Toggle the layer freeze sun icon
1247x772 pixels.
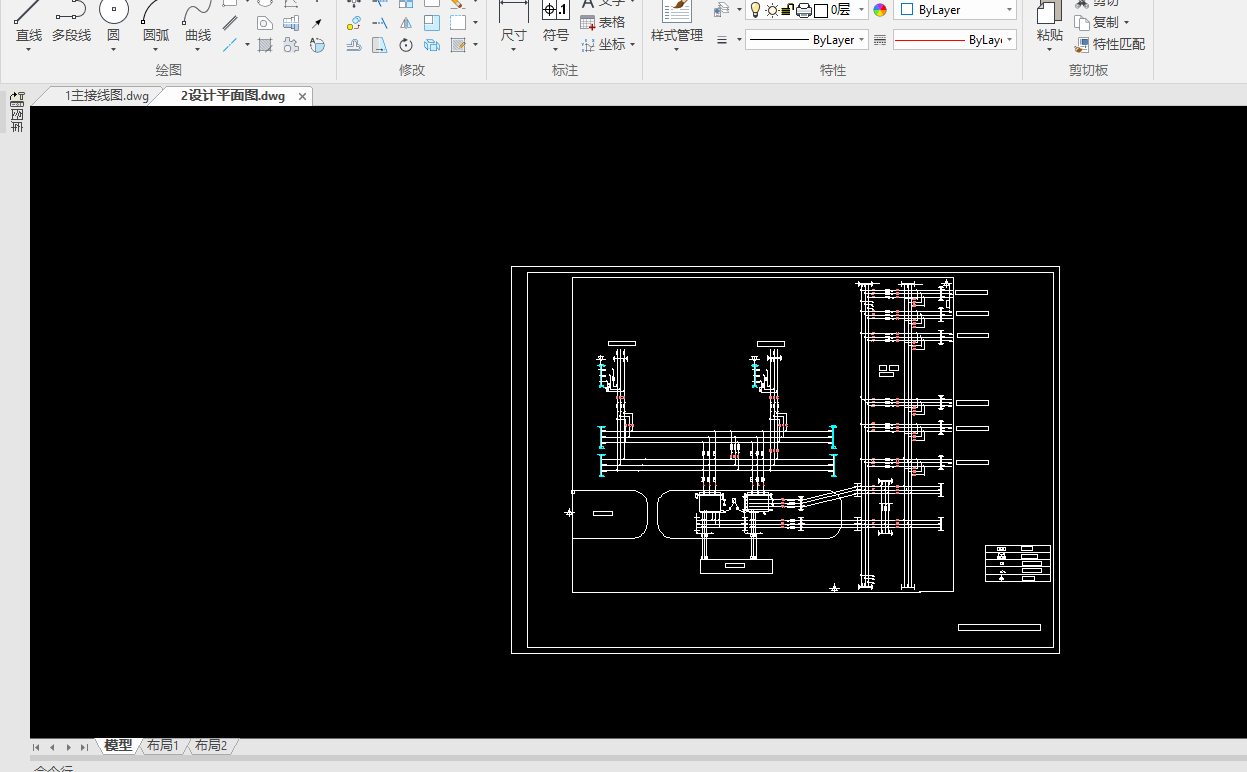pyautogui.click(x=771, y=10)
